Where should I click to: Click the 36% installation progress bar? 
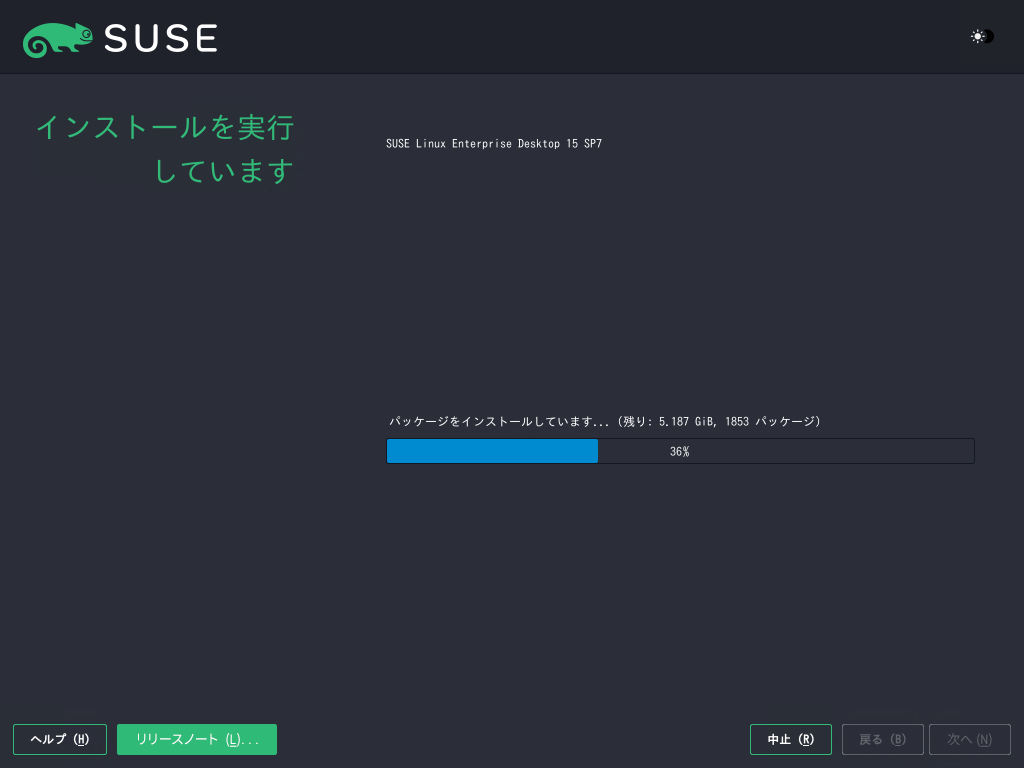(680, 451)
